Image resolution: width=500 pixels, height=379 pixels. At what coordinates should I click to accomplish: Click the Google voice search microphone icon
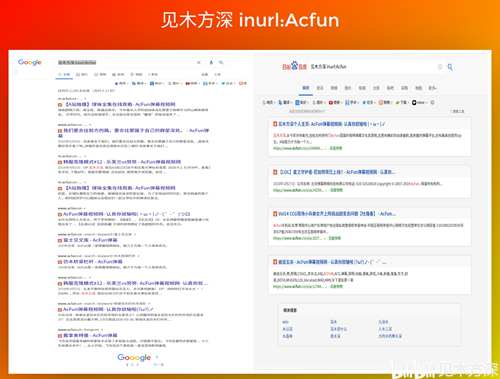pyautogui.click(x=211, y=62)
